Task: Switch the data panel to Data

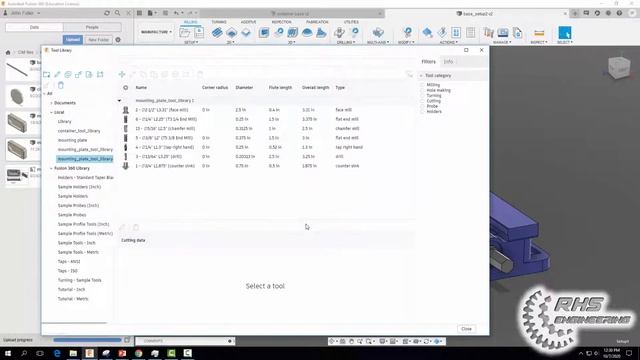Action: [x=34, y=27]
